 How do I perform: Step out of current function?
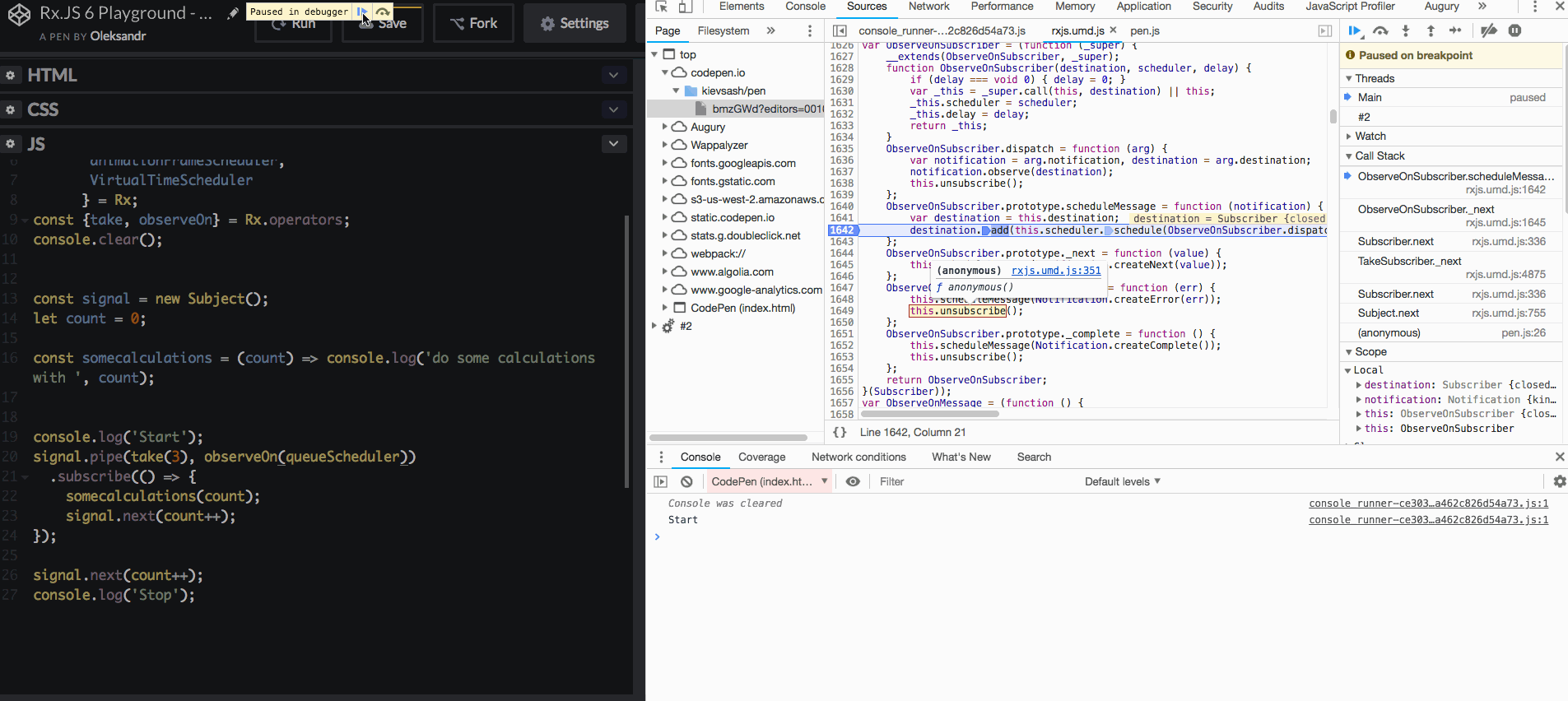coord(1431,31)
